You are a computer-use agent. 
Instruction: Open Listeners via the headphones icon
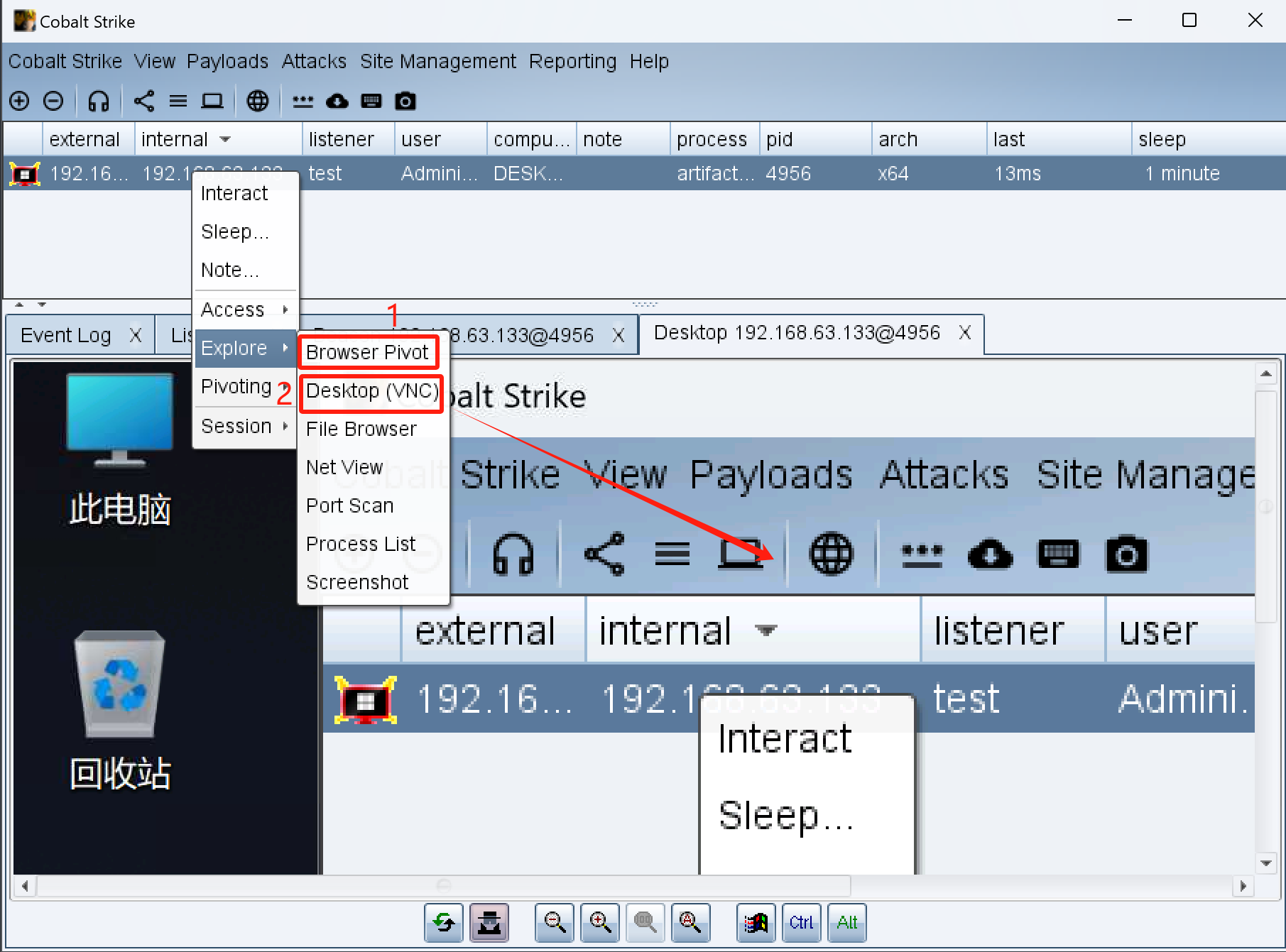tap(99, 101)
